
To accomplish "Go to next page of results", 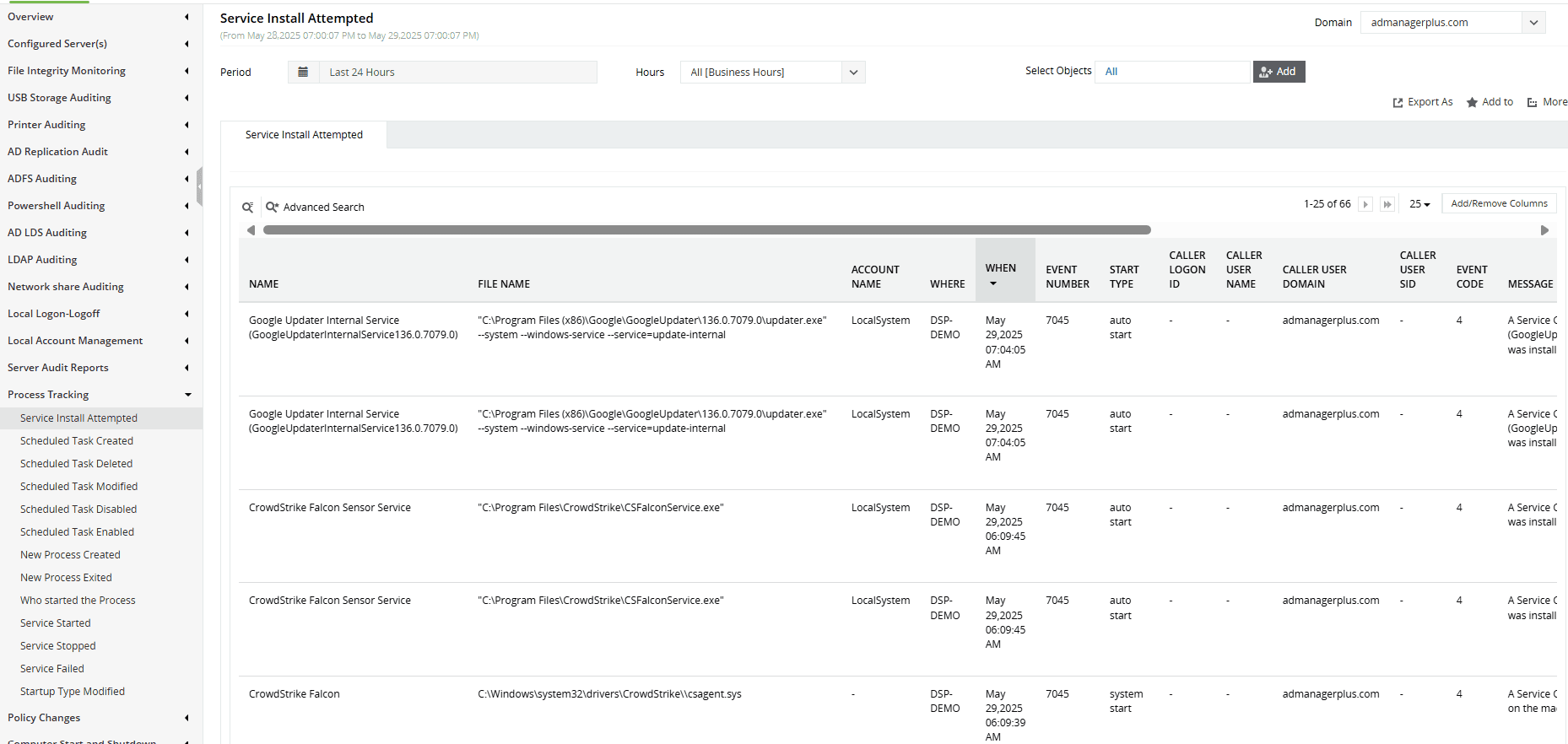I will pyautogui.click(x=1365, y=204).
